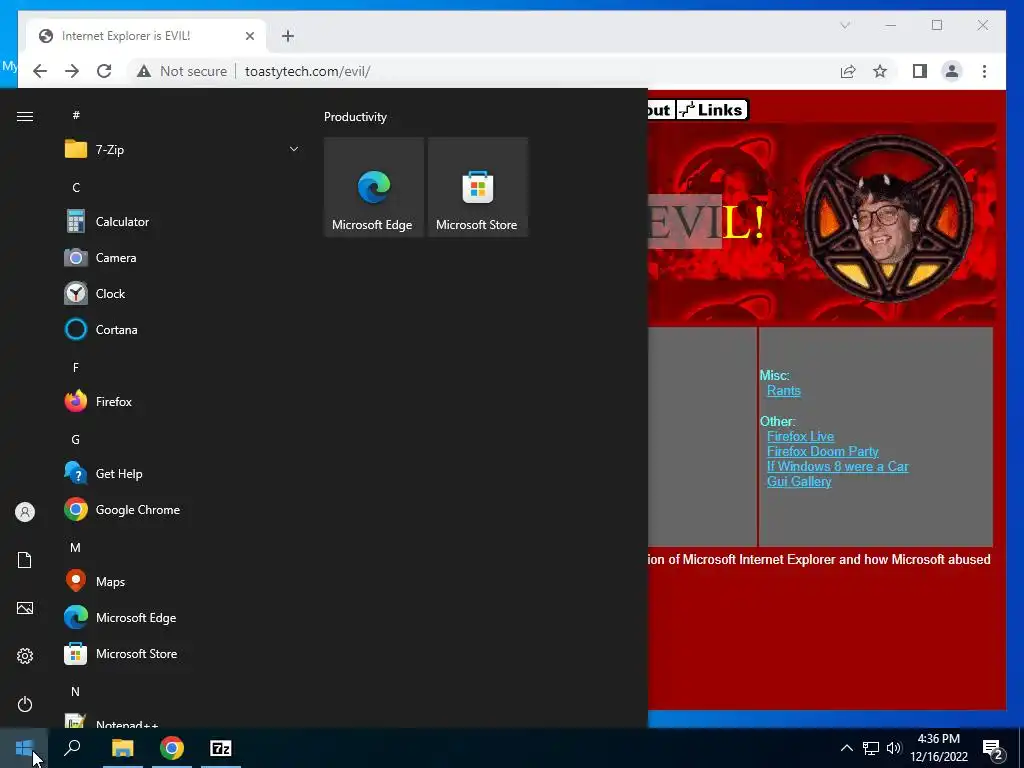Go back in Chrome
Screen dimensions: 1024x768
point(40,71)
